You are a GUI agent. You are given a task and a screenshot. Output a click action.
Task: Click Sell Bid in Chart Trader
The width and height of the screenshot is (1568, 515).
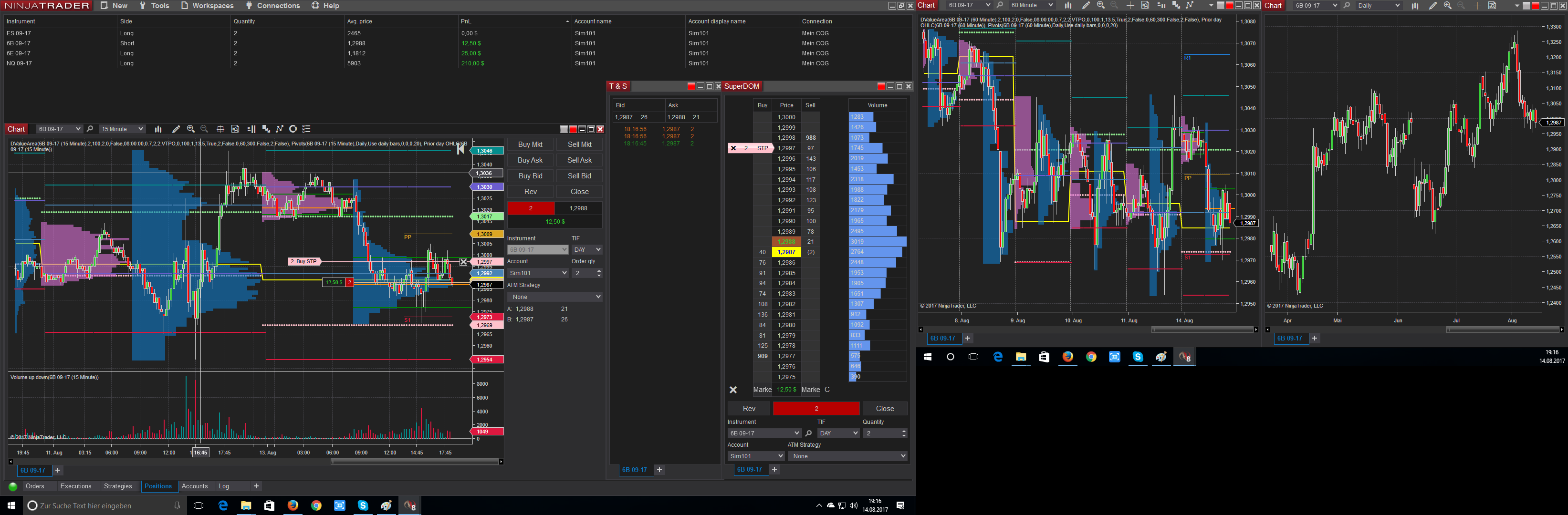click(x=579, y=176)
